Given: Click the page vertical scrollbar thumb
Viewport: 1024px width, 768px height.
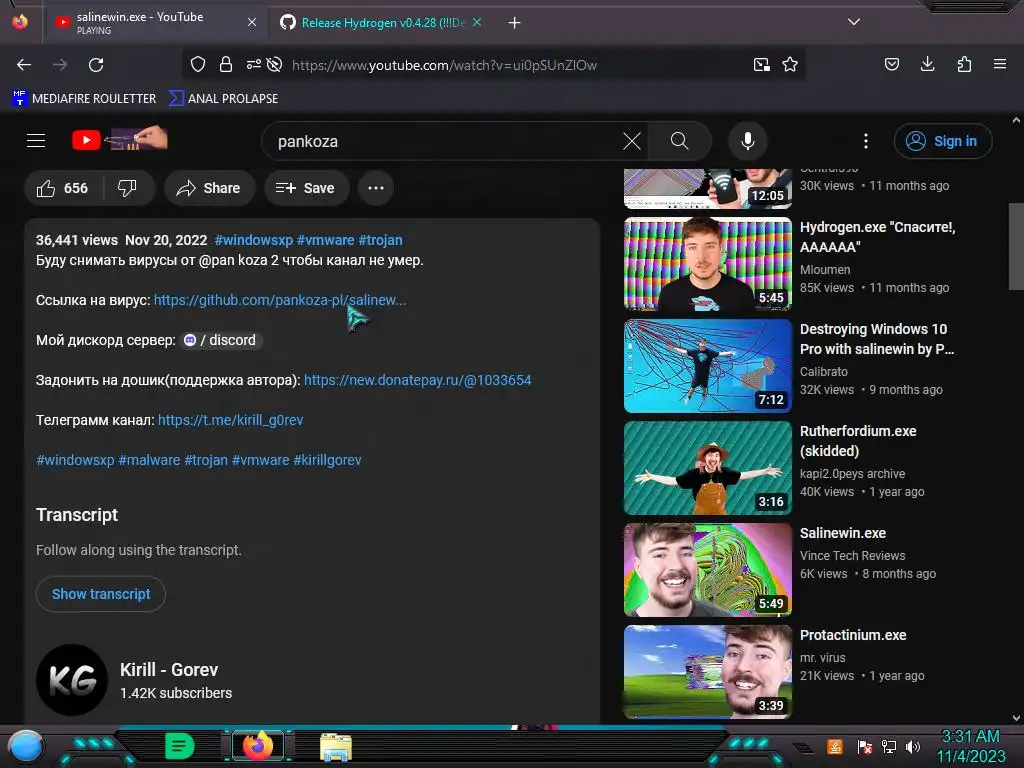Looking at the screenshot, I should (1016, 246).
